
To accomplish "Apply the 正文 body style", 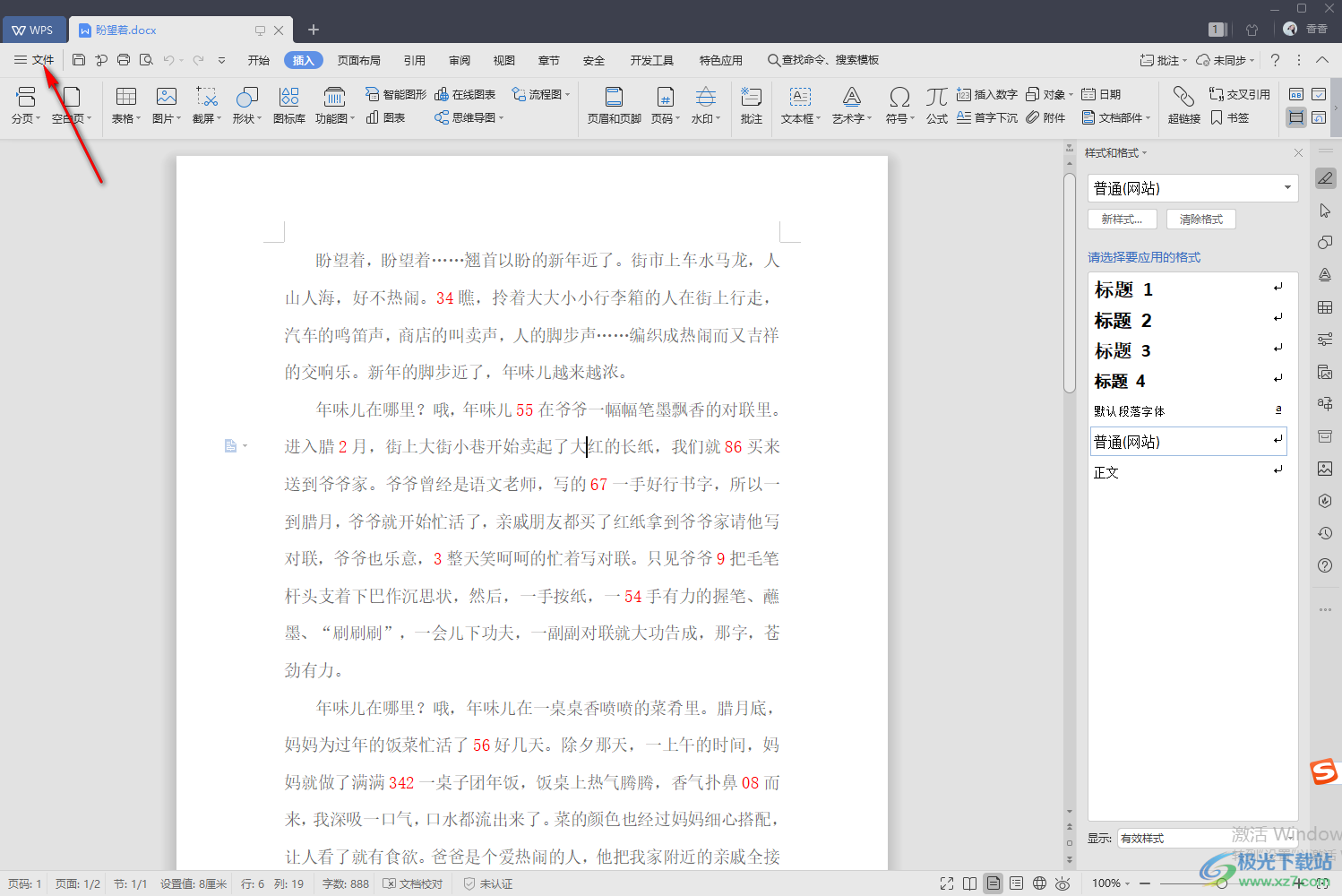I will click(x=1188, y=472).
